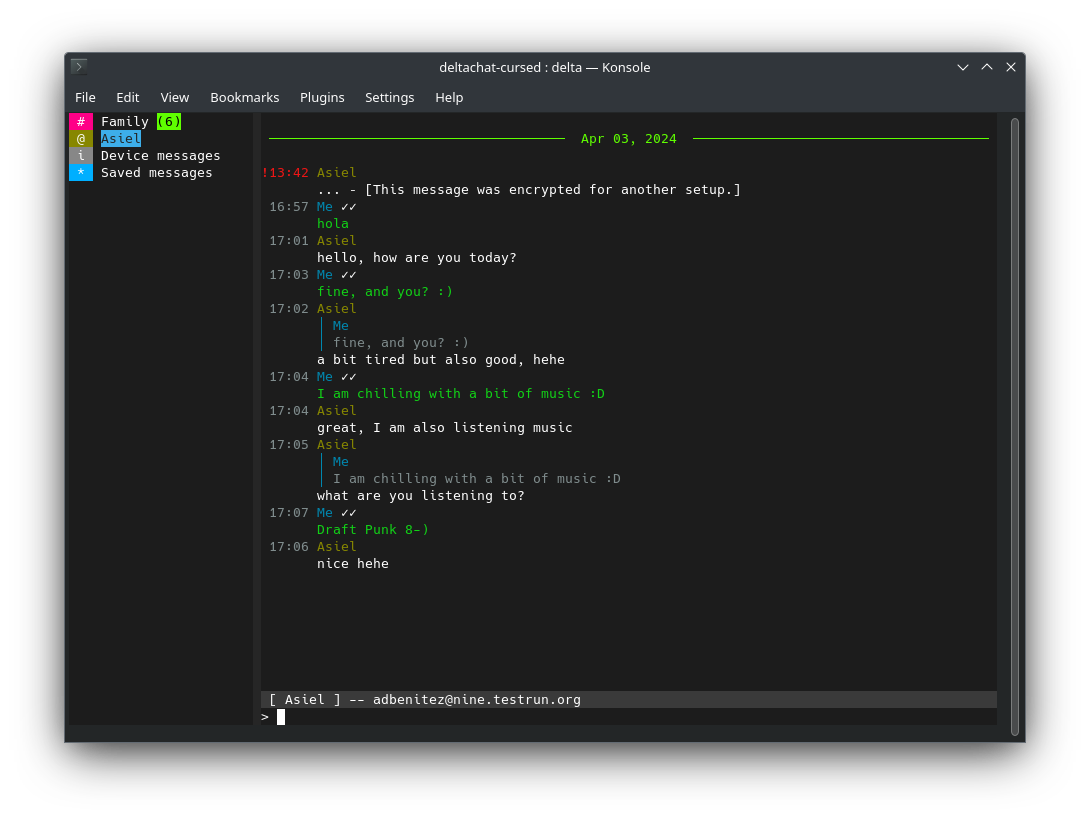Open the Edit menu
This screenshot has height=819, width=1090.
(x=127, y=97)
